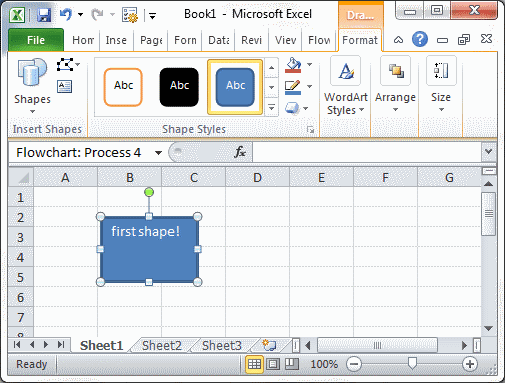Expand the formula bar chevron
Screen dimensions: 505x383
point(489,152)
